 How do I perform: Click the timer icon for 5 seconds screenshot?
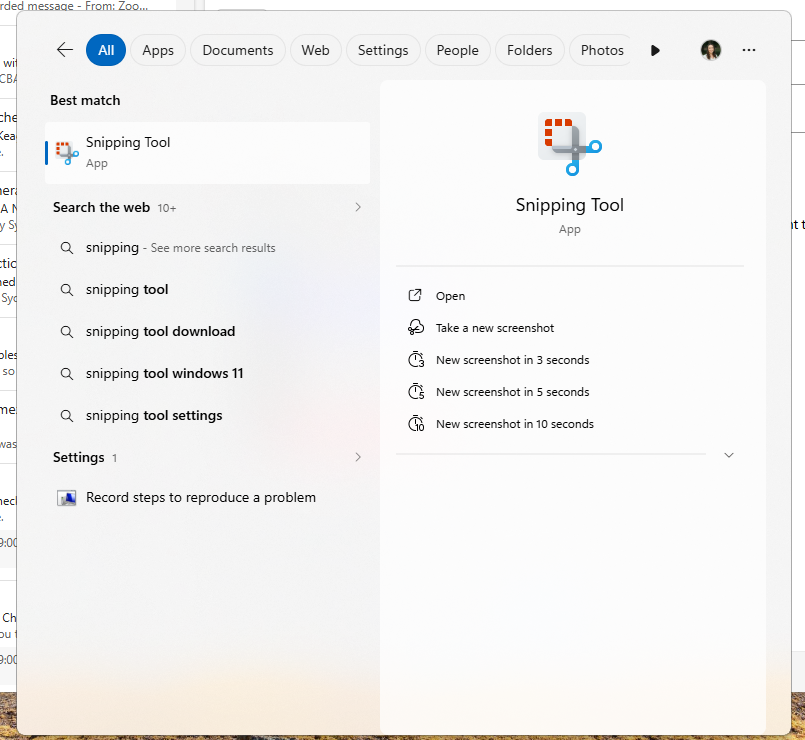pos(416,392)
